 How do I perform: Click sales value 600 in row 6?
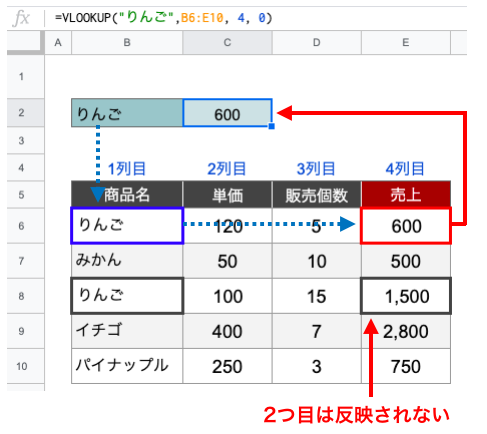point(406,226)
